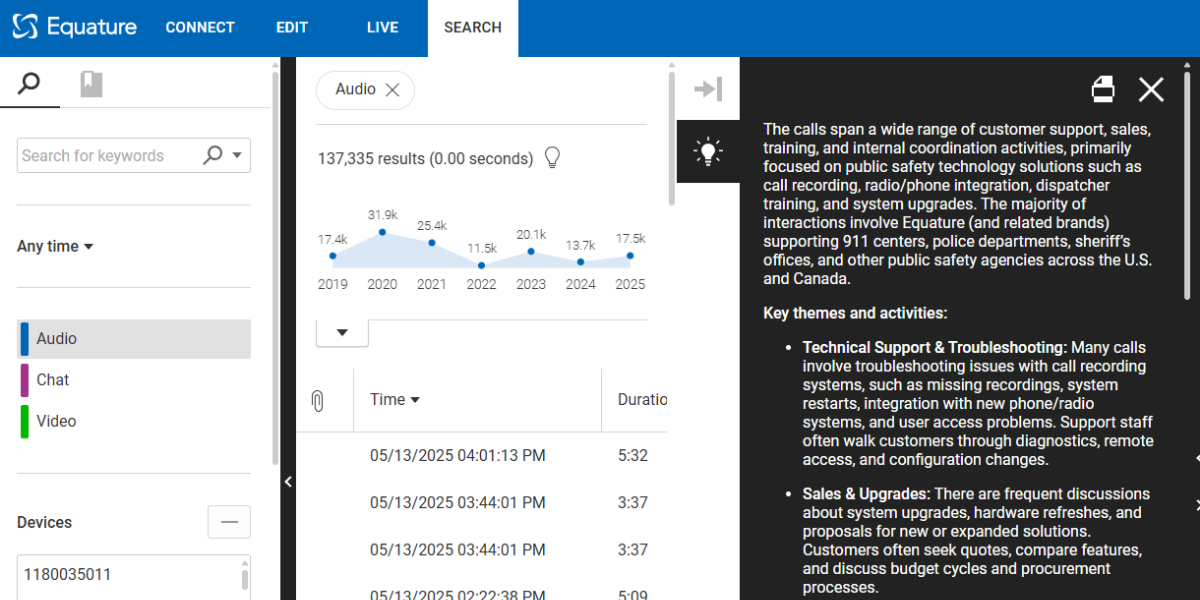The height and width of the screenshot is (600, 1200).
Task: Sort results by Time column header
Action: pyautogui.click(x=394, y=399)
